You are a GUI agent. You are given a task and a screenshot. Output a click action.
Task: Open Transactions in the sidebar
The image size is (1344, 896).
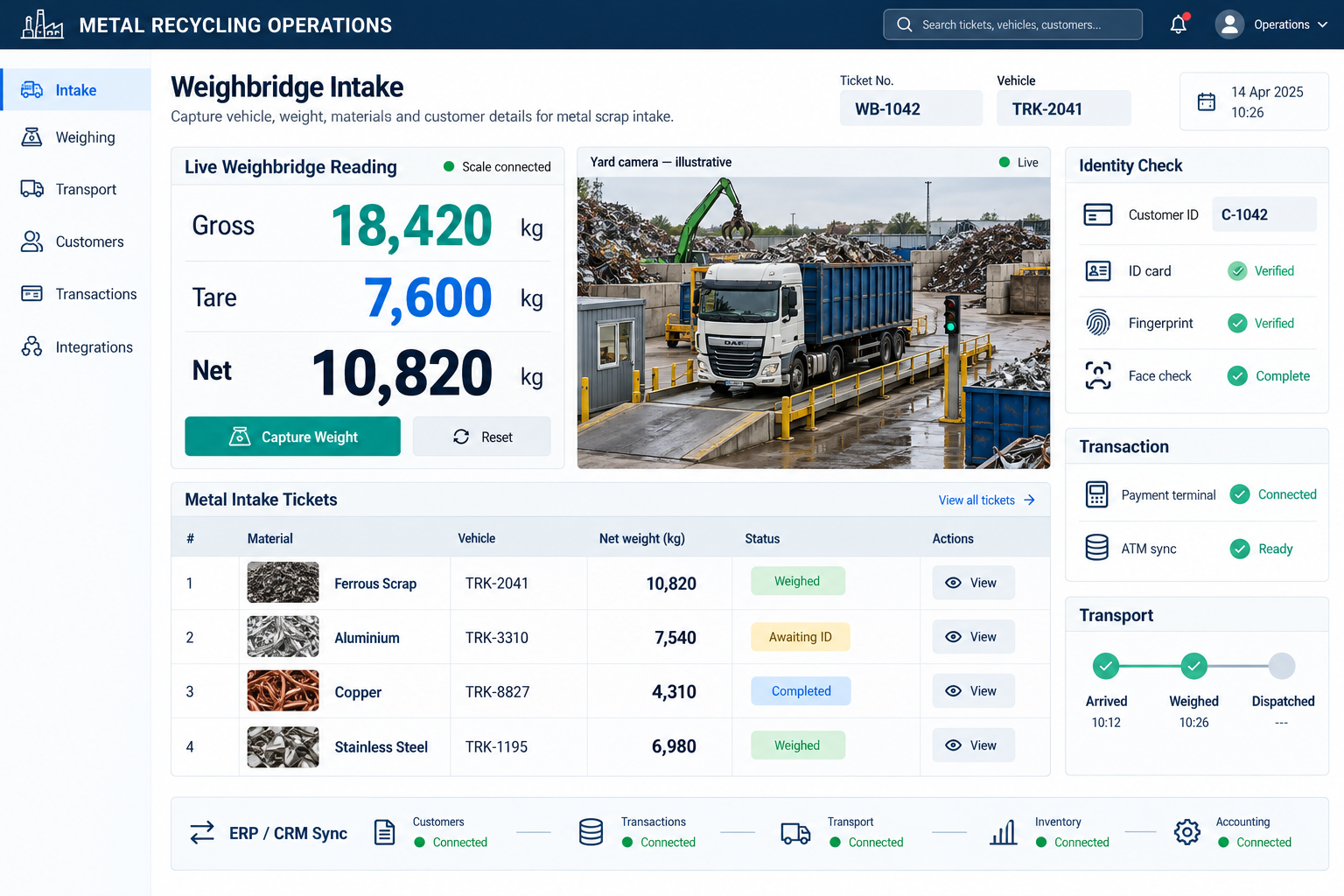point(76,294)
